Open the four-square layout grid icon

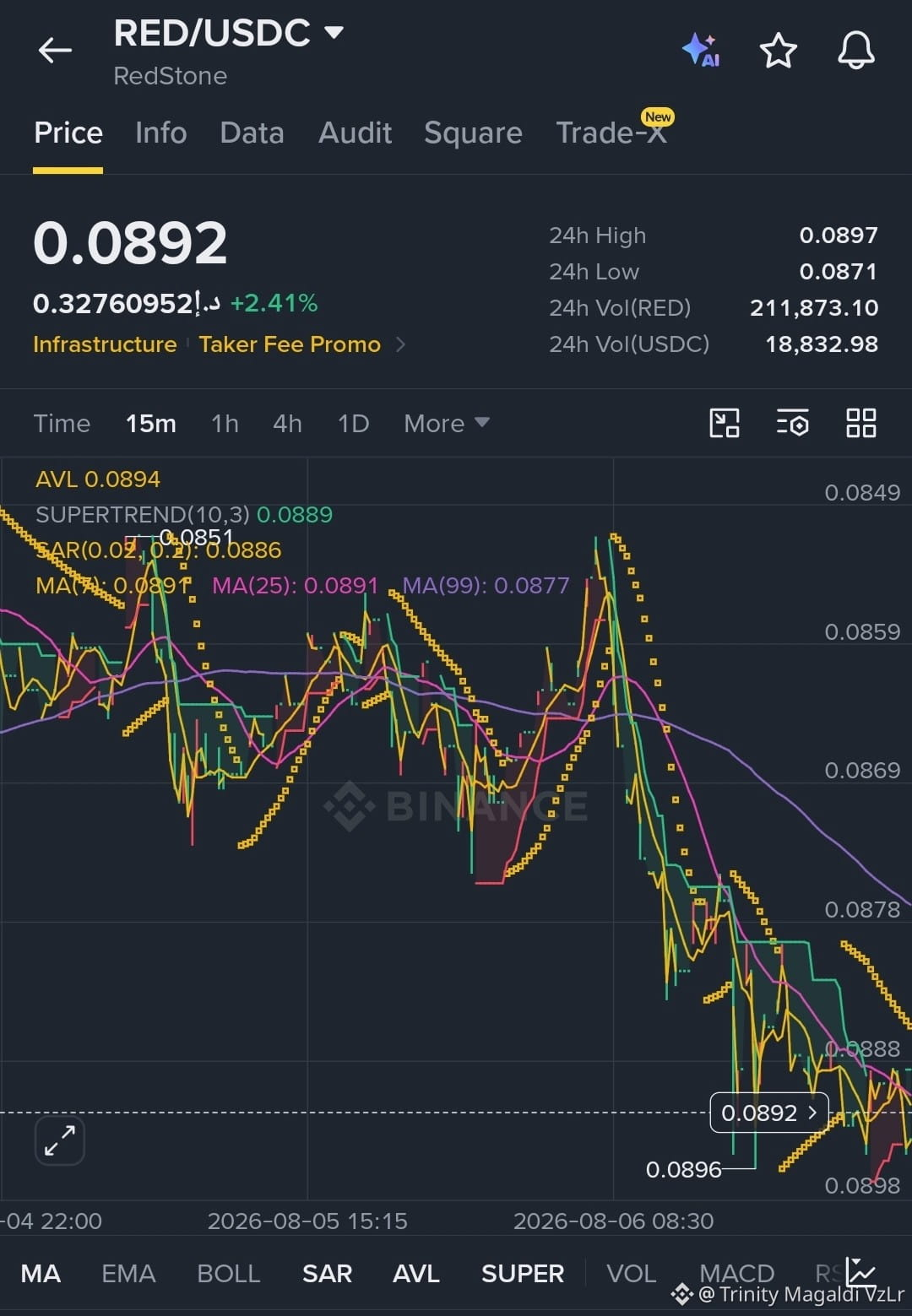tap(861, 423)
